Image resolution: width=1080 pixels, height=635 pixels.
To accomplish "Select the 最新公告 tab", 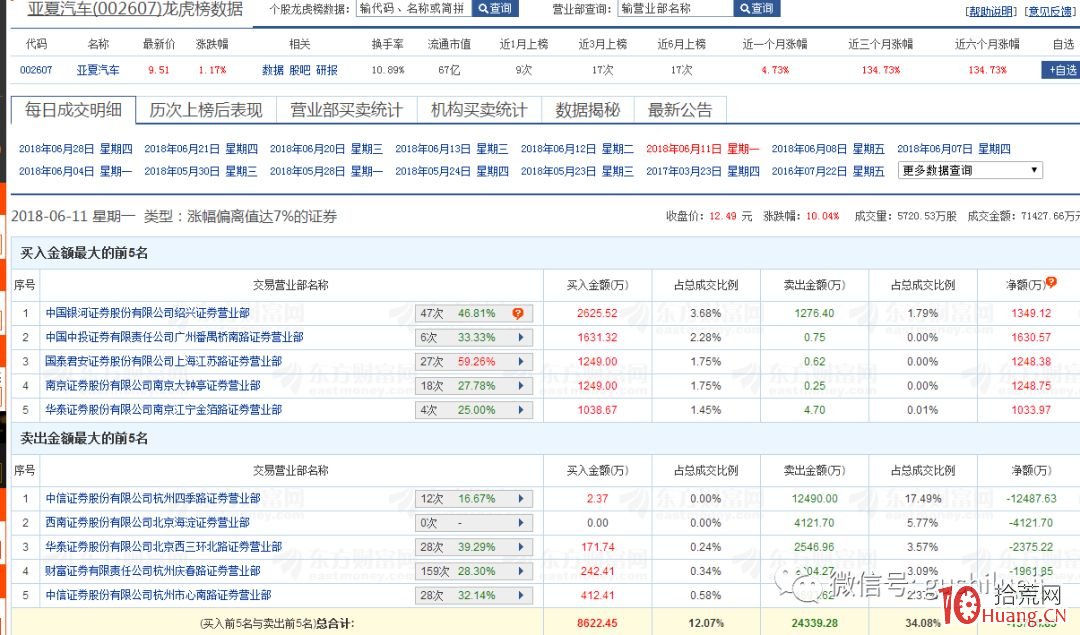I will pyautogui.click(x=680, y=110).
